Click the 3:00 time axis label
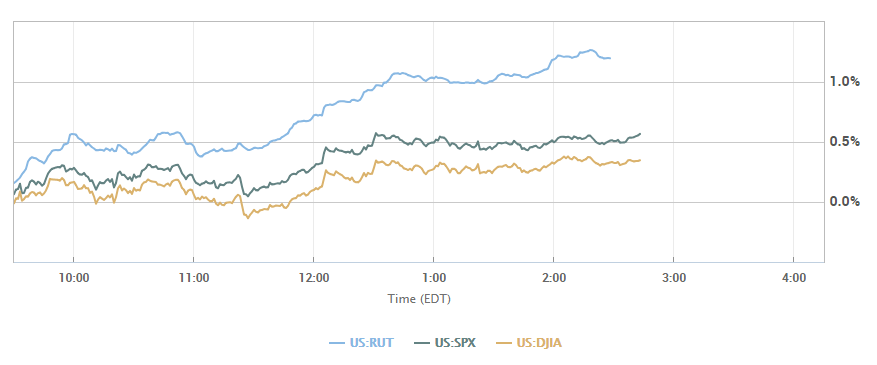Screen dimensions: 877x365 (x=673, y=277)
